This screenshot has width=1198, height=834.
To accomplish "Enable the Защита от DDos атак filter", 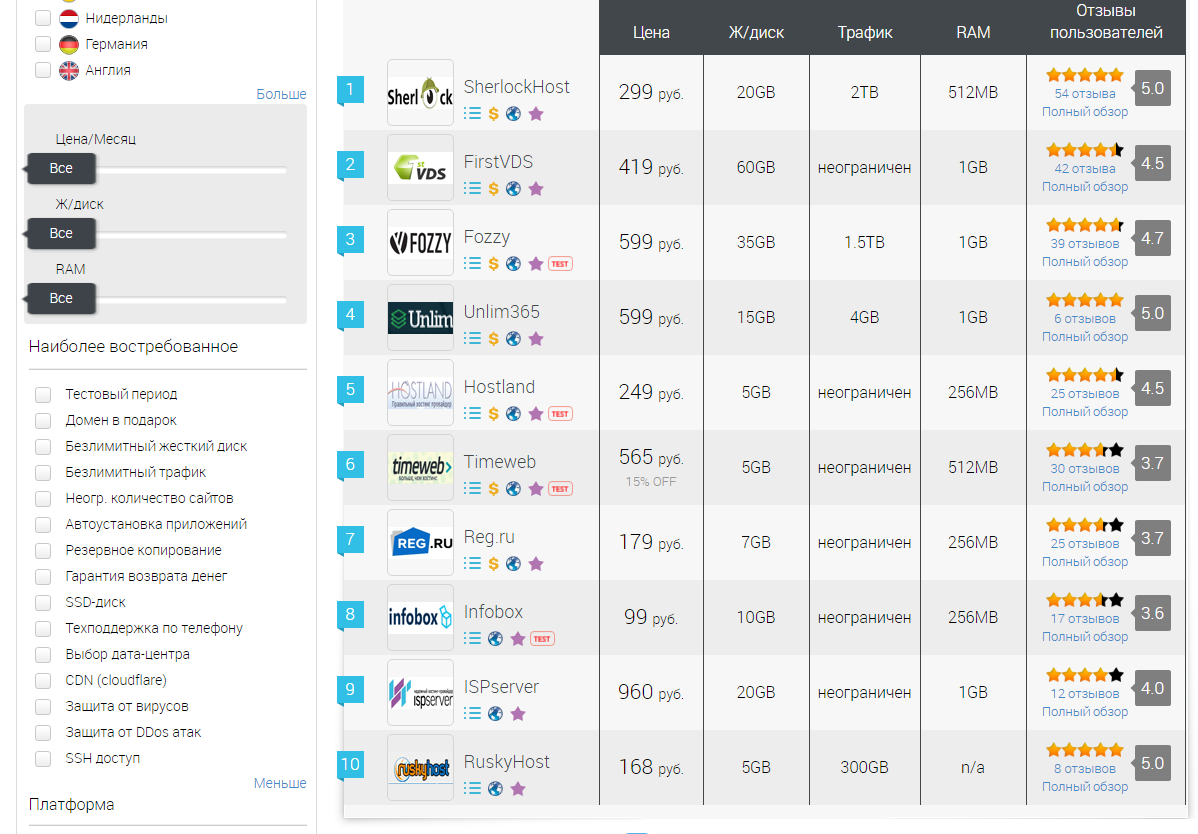I will 43,732.
